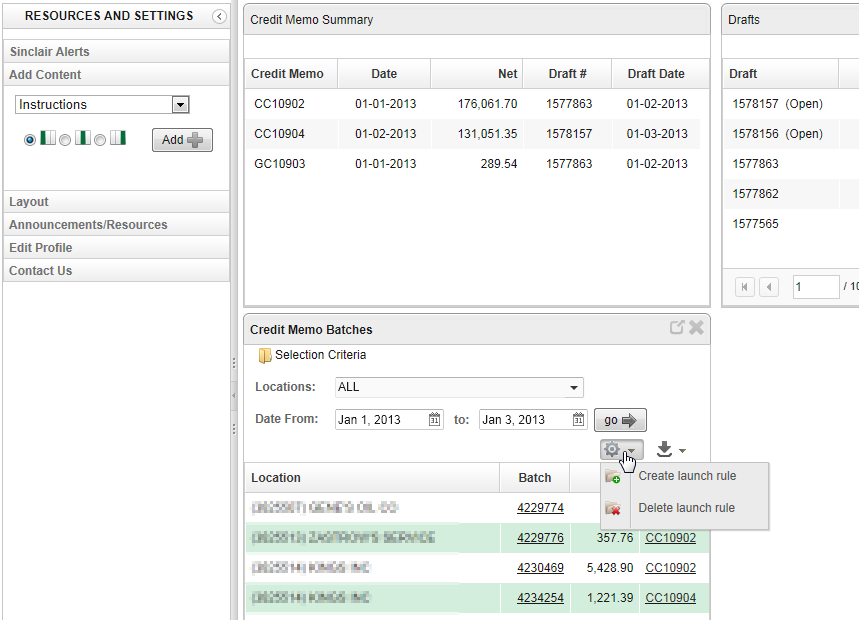Pop out the Credit Memo Batches panel
The image size is (859, 620).
pos(677,328)
